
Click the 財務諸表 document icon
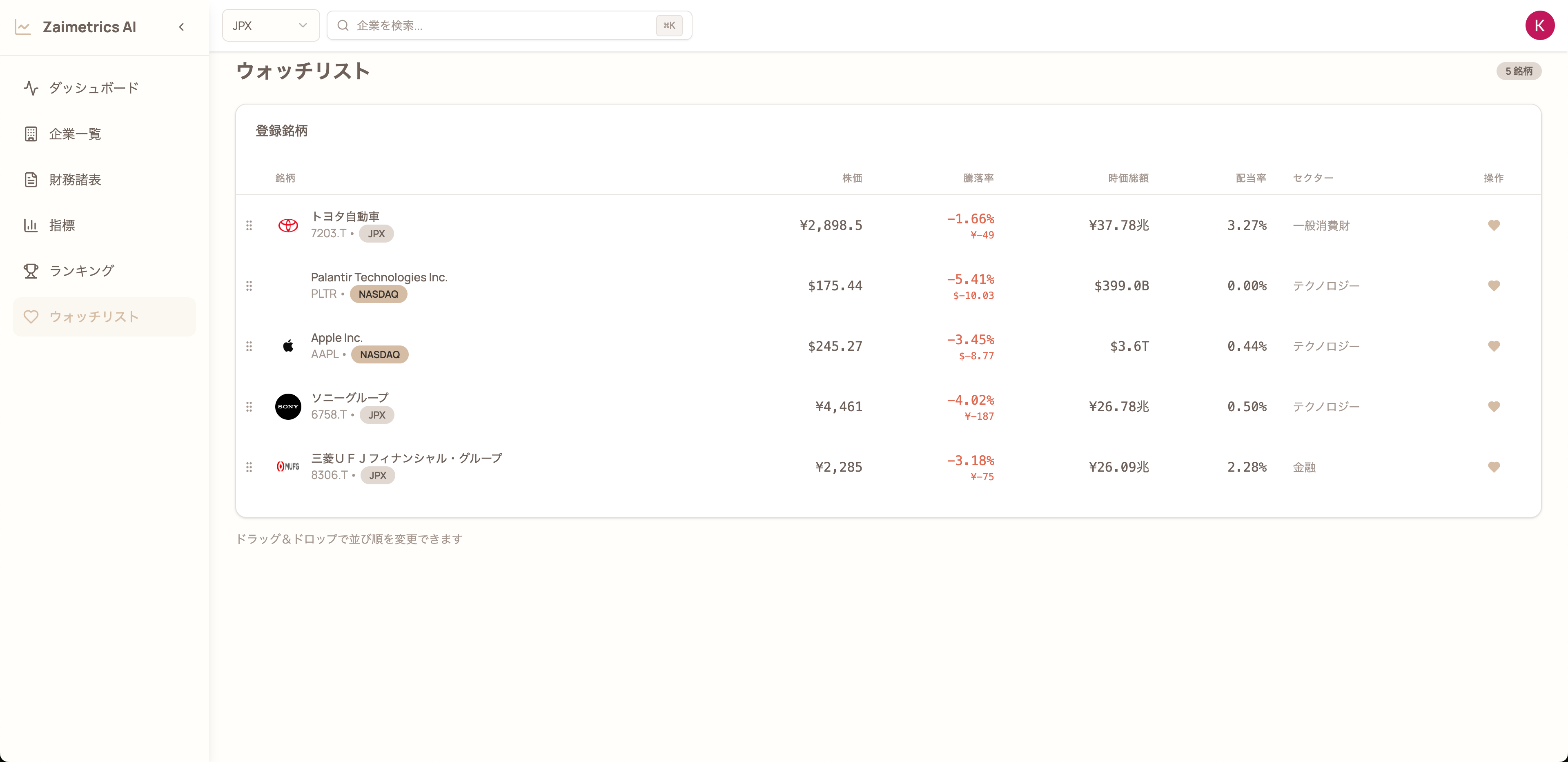click(31, 180)
